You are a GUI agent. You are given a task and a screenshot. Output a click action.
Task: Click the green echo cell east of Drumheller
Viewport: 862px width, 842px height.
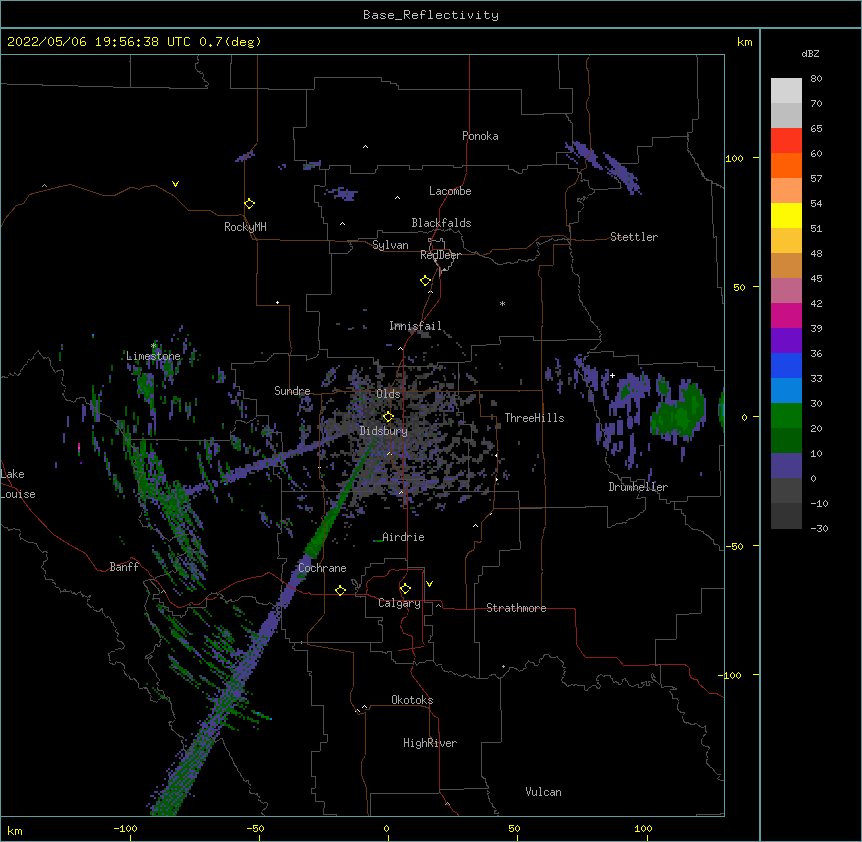coord(677,412)
